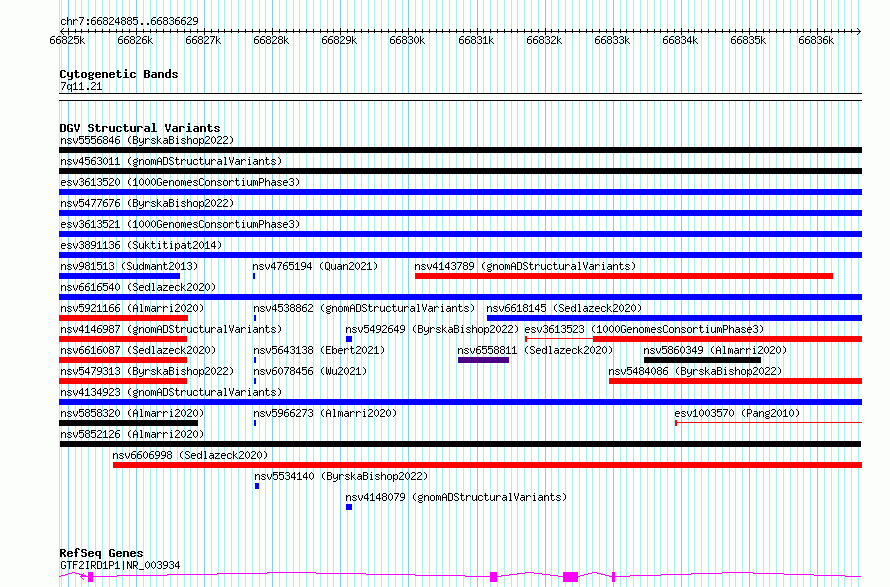Image resolution: width=890 pixels, height=587 pixels.
Task: Select nsv6616540 (Sedlazeck2020) variant label
Action: (138, 287)
